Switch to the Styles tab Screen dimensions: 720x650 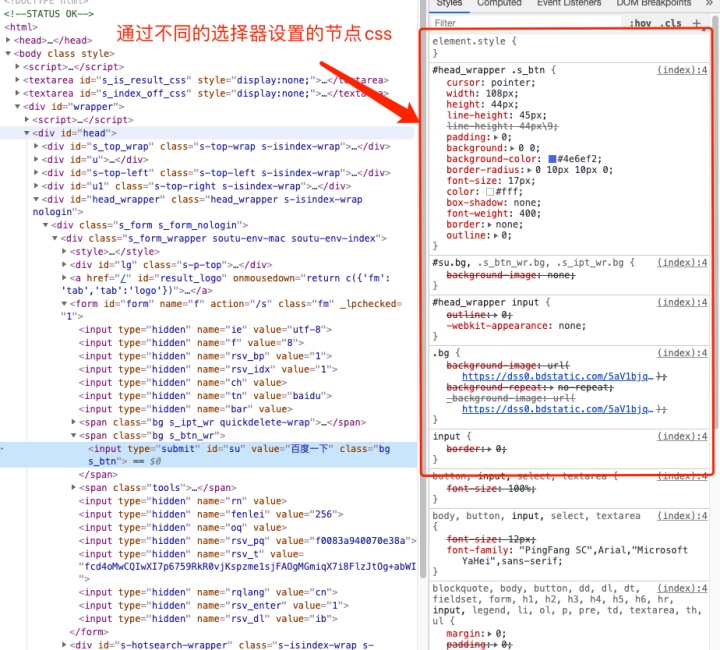tap(449, 3)
